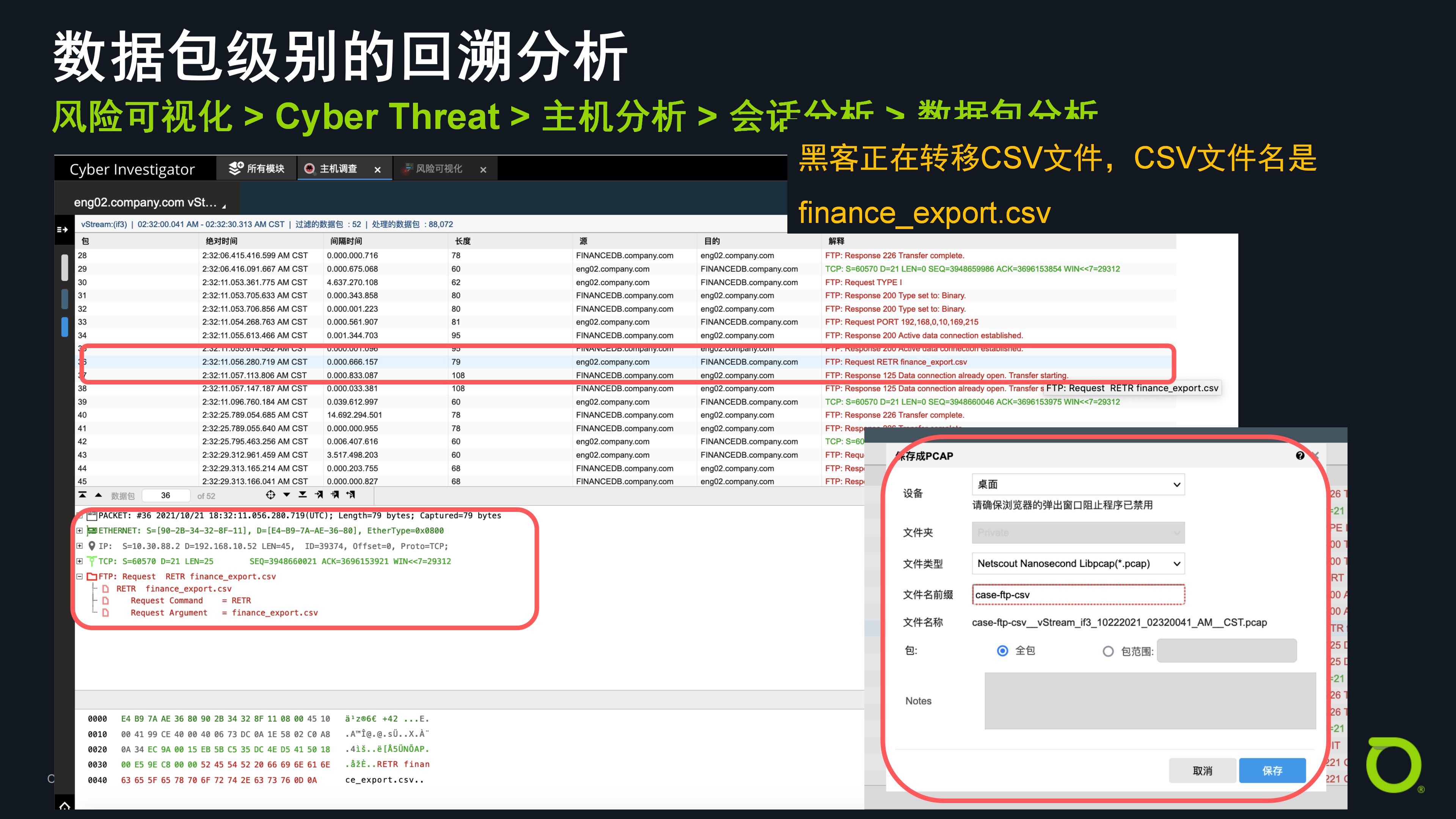Image resolution: width=1456 pixels, height=819 pixels.
Task: Click the 解释 column header
Action: (999, 242)
